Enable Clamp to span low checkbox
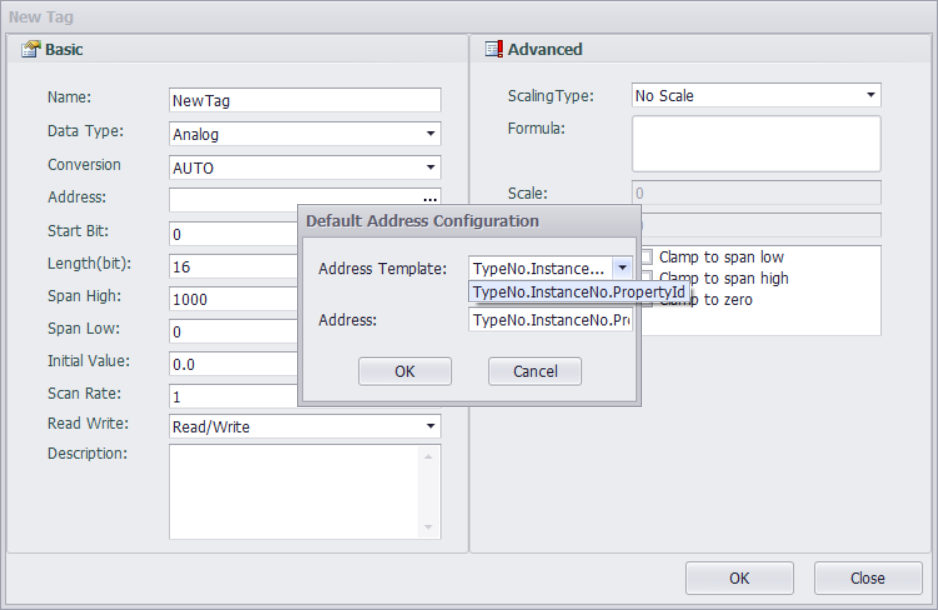This screenshot has width=938, height=610. point(647,258)
